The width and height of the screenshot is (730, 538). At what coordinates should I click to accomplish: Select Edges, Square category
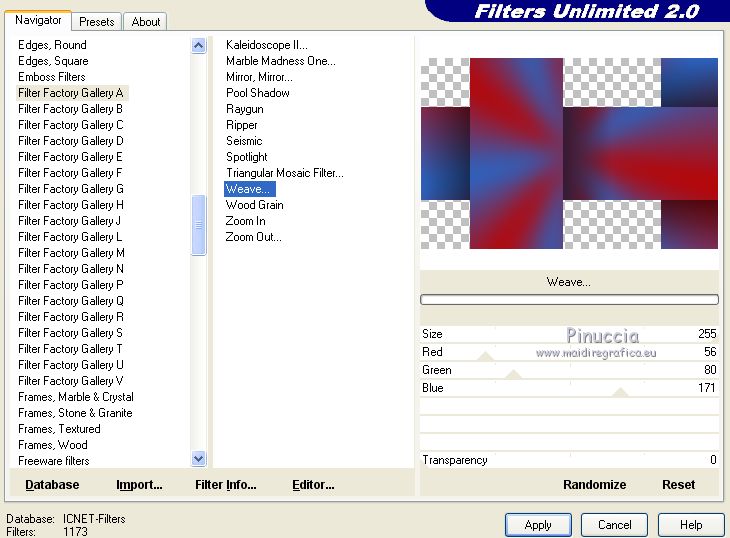coord(53,61)
